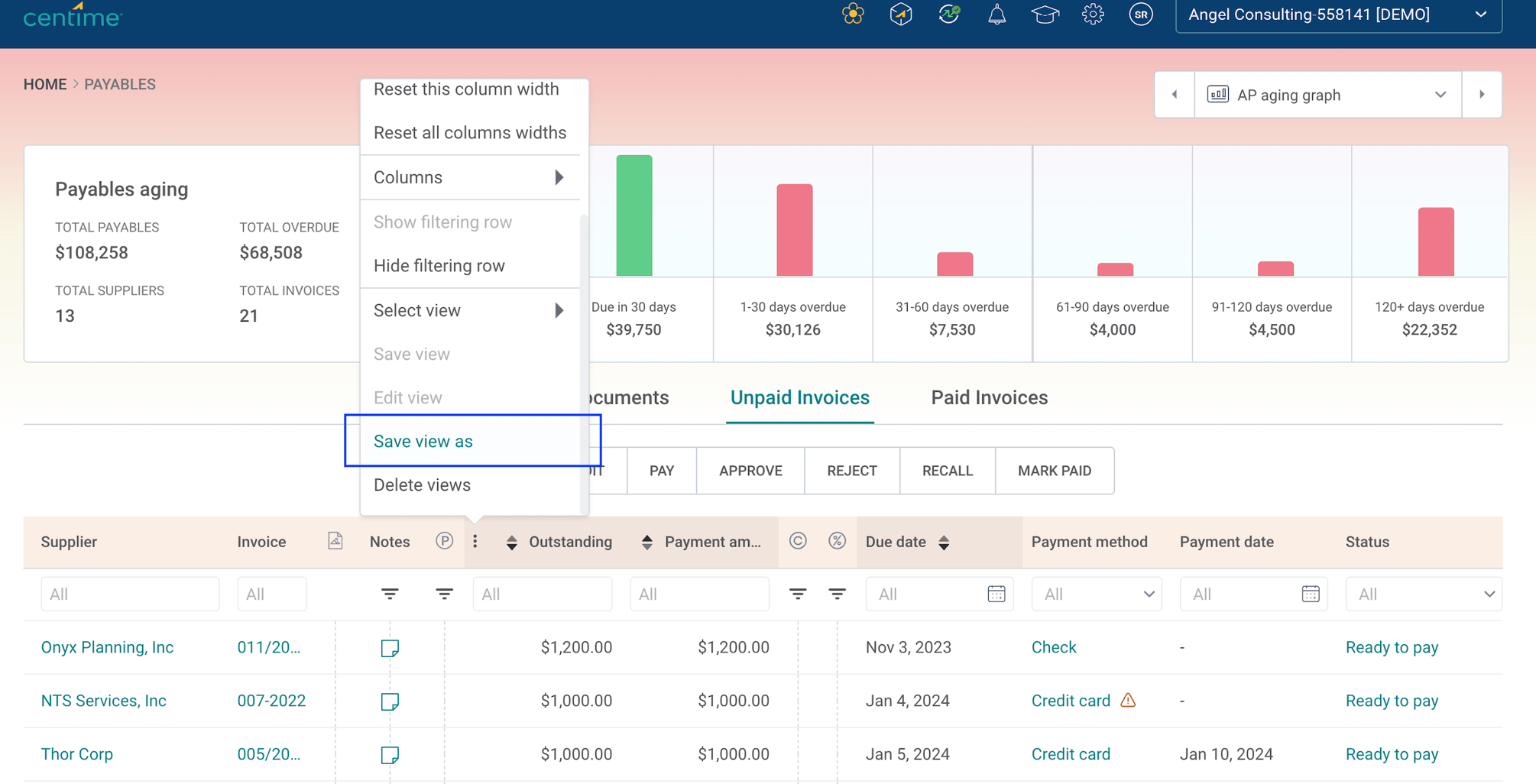This screenshot has width=1536, height=784.
Task: Expand the Columns submenu
Action: (x=470, y=177)
